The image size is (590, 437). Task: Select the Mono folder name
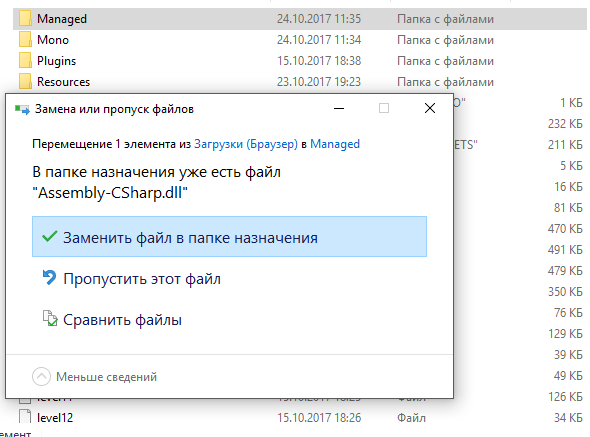[x=53, y=40]
